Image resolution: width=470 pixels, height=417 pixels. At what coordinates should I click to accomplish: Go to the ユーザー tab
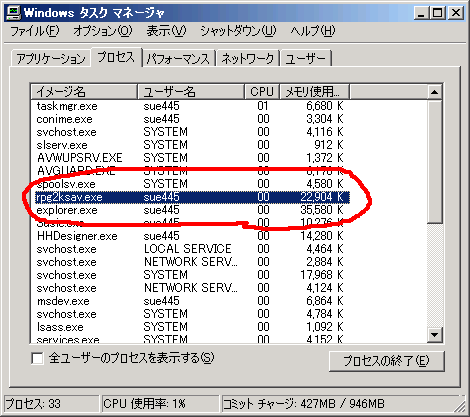click(x=306, y=59)
